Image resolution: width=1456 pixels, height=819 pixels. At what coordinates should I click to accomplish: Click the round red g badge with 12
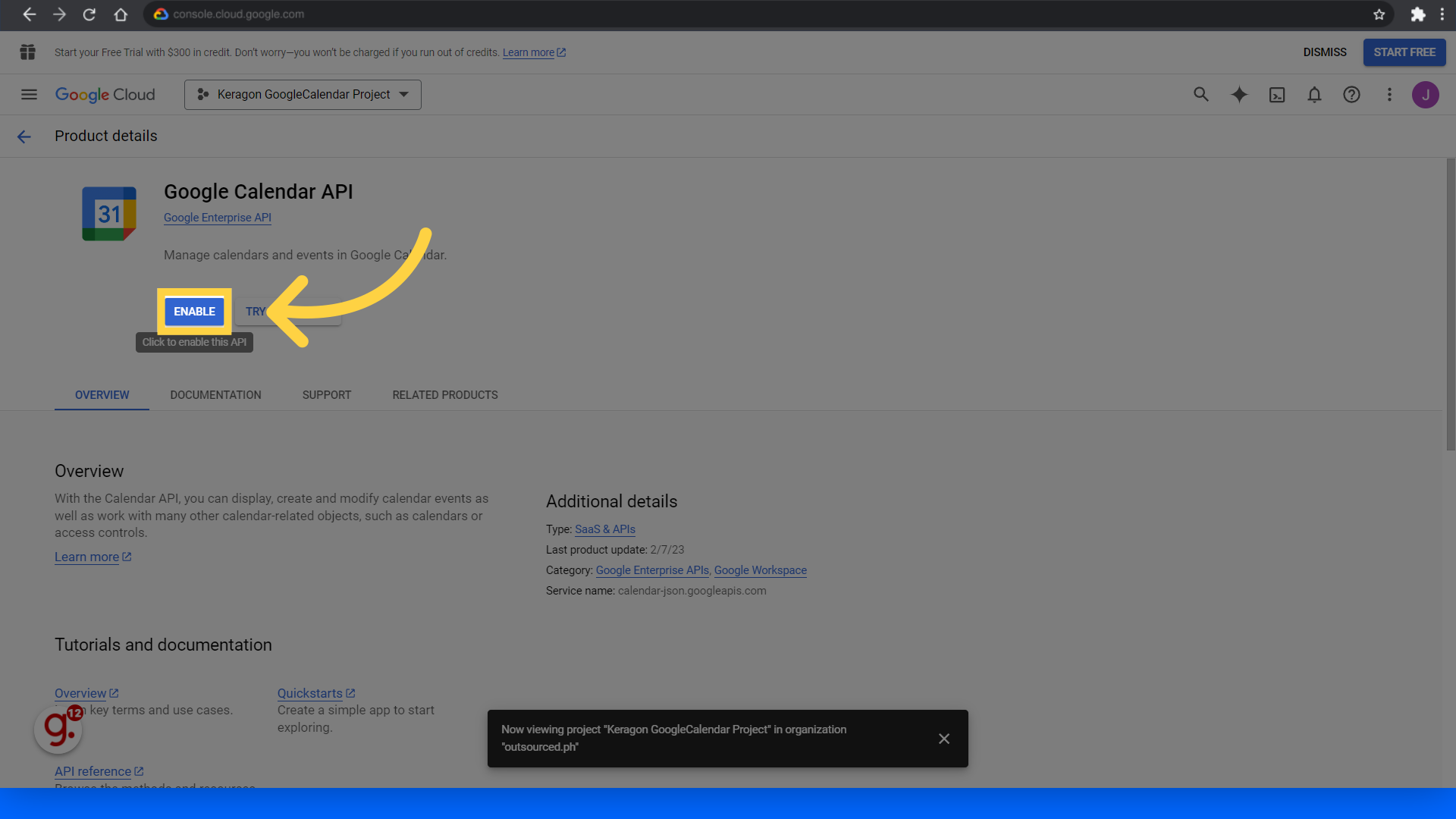click(x=58, y=729)
